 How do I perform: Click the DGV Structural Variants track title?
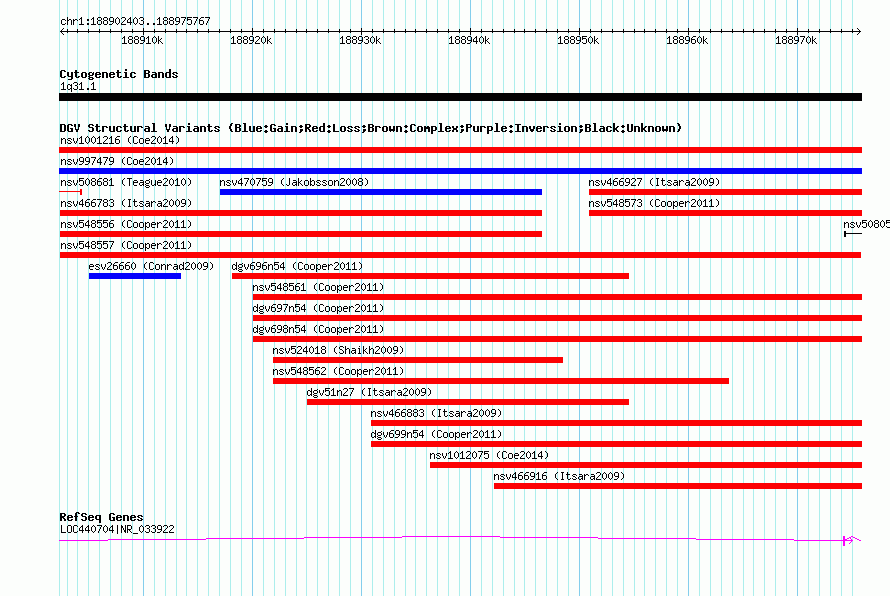(x=370, y=128)
